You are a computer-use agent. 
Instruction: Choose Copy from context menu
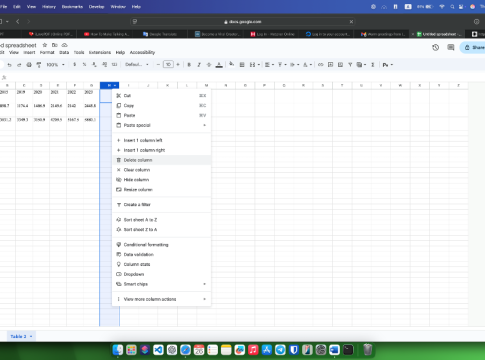[161, 105]
